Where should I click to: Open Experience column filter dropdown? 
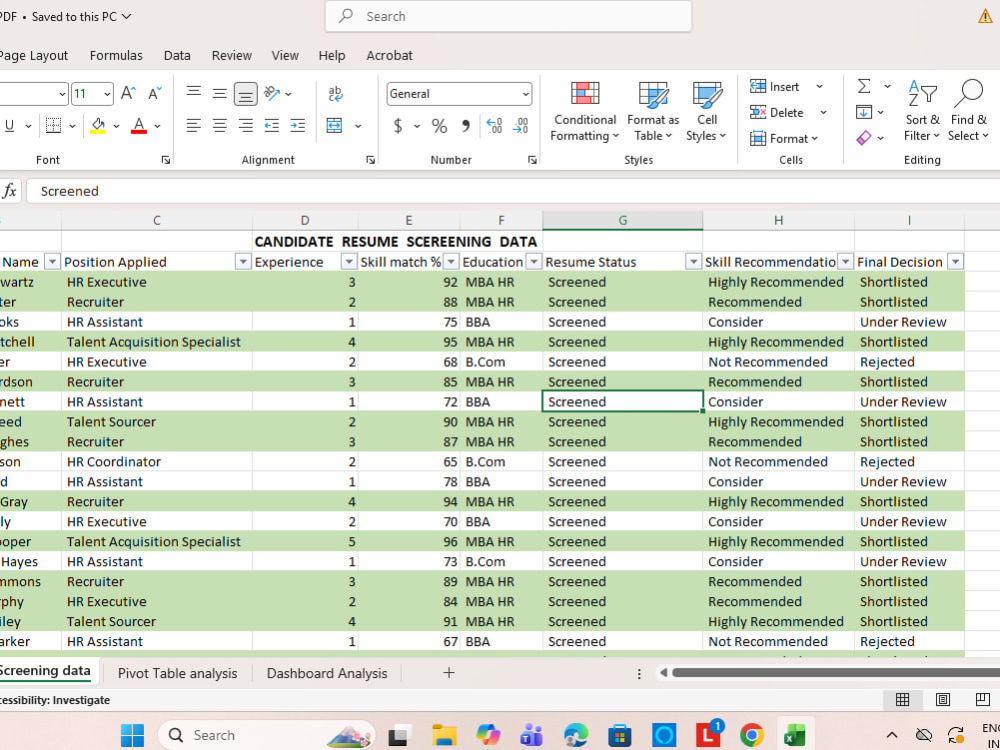(349, 262)
